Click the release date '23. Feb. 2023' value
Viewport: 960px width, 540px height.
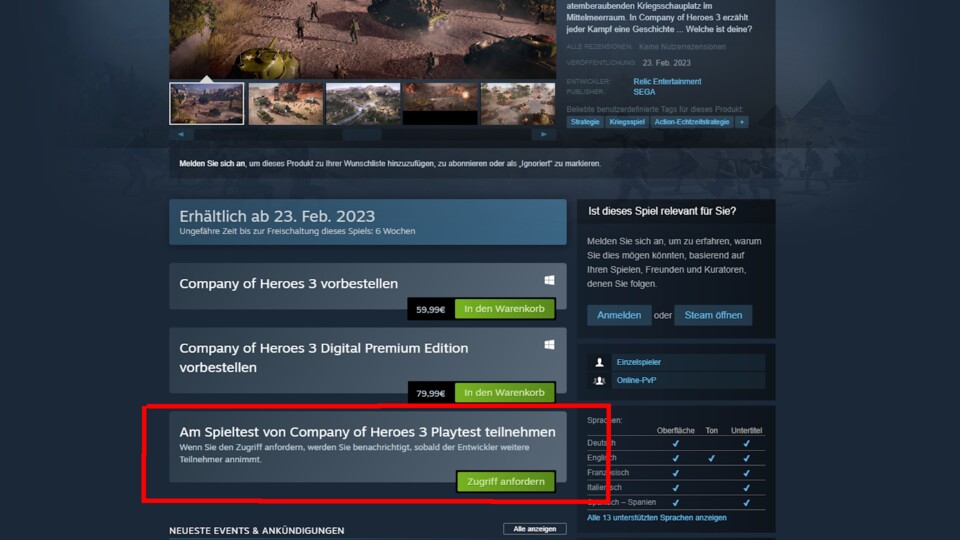pos(667,63)
